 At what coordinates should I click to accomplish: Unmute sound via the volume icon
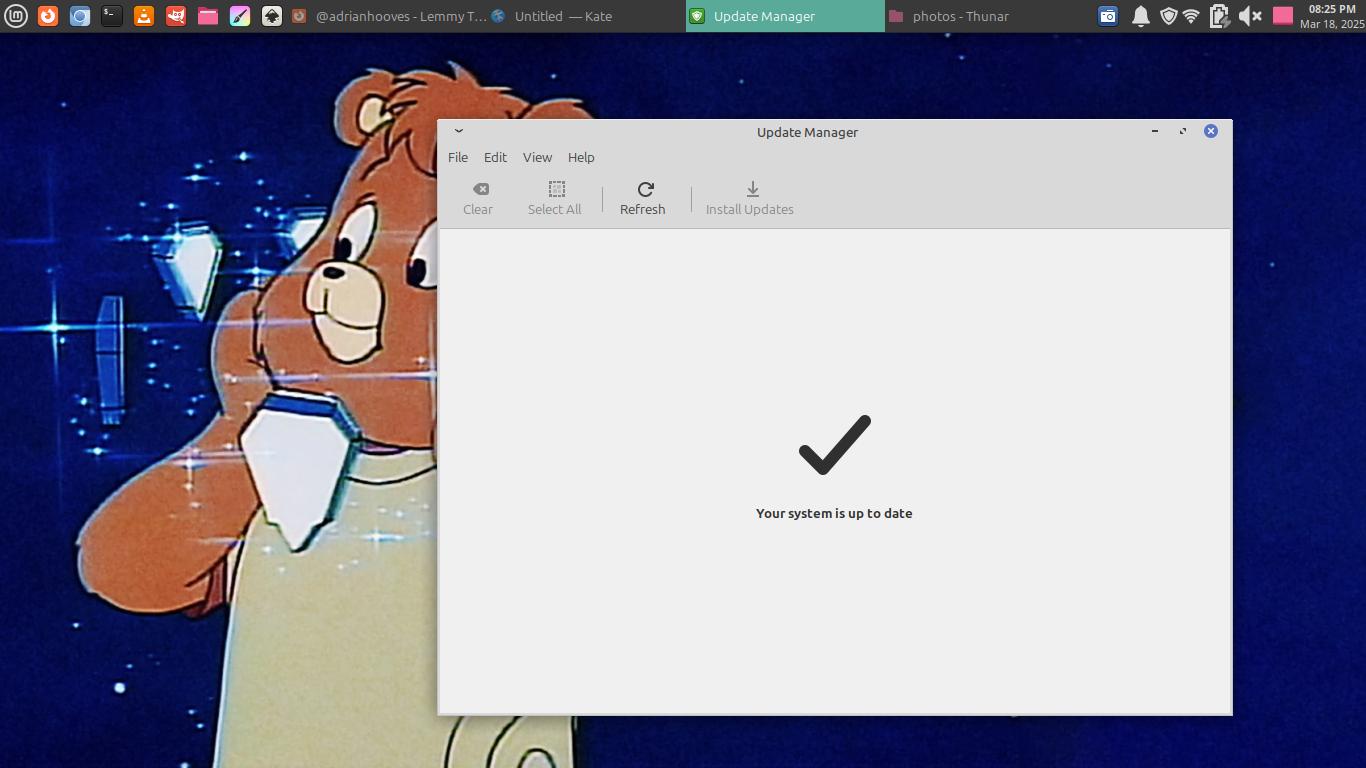1249,16
